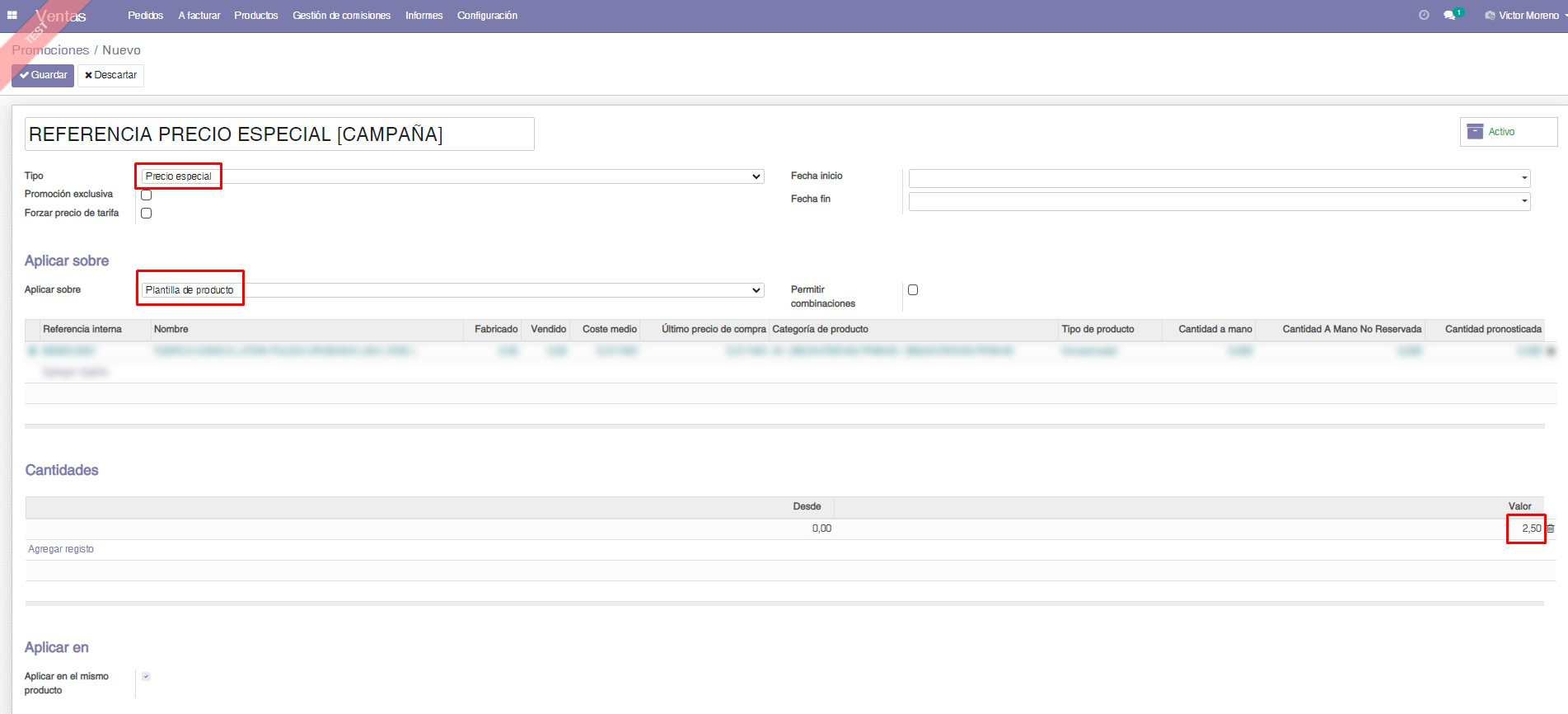Click Agregar registro under Cantidades

(61, 549)
